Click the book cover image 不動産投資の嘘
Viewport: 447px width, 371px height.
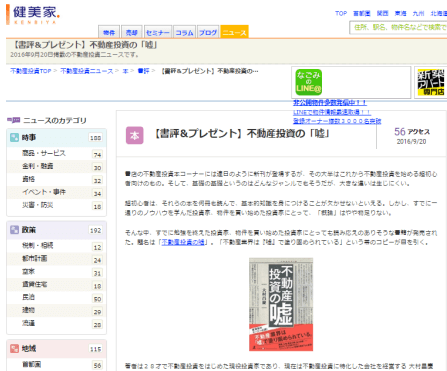coord(281,304)
